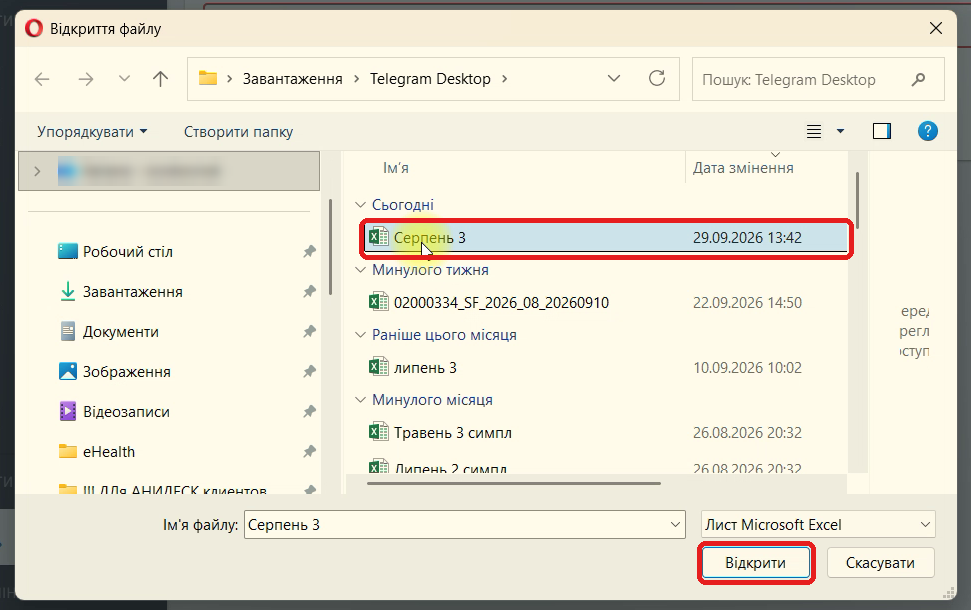Select the липень 3 Excel file
This screenshot has width=971, height=610.
click(x=606, y=368)
